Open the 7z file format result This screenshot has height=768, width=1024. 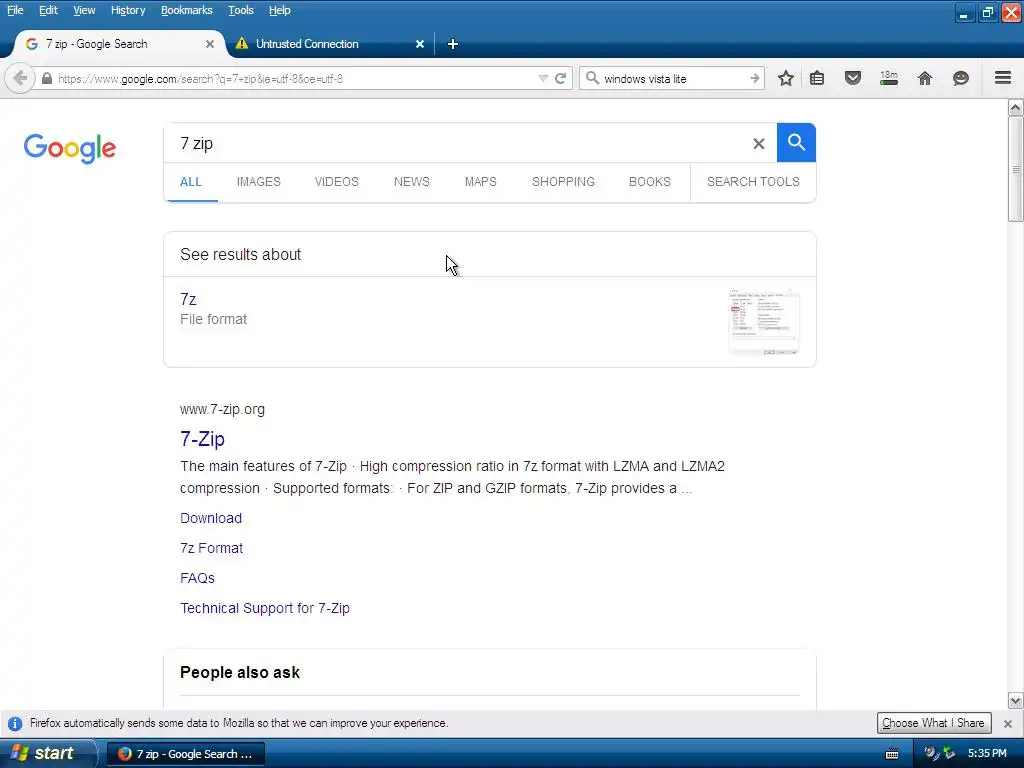(x=188, y=299)
